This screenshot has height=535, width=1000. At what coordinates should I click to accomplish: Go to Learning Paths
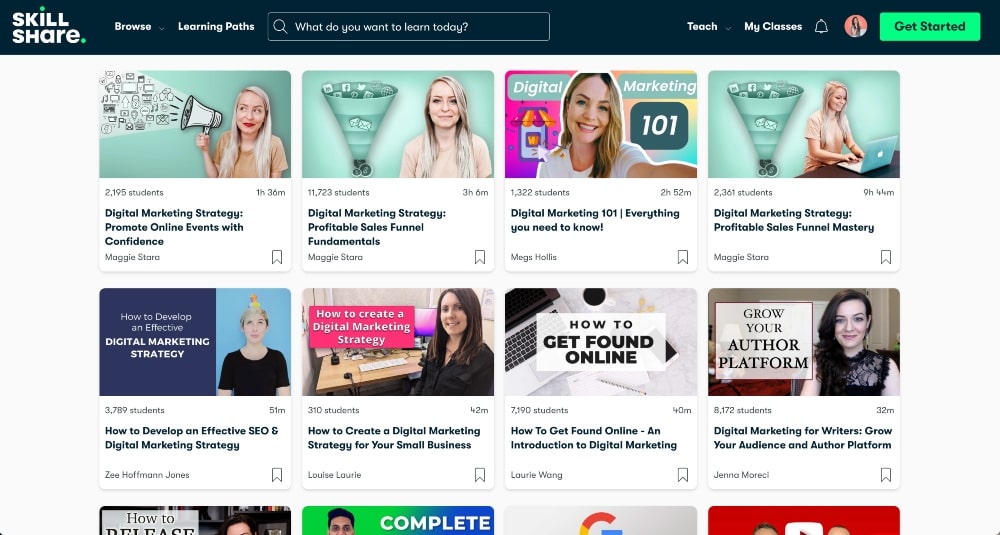point(216,27)
